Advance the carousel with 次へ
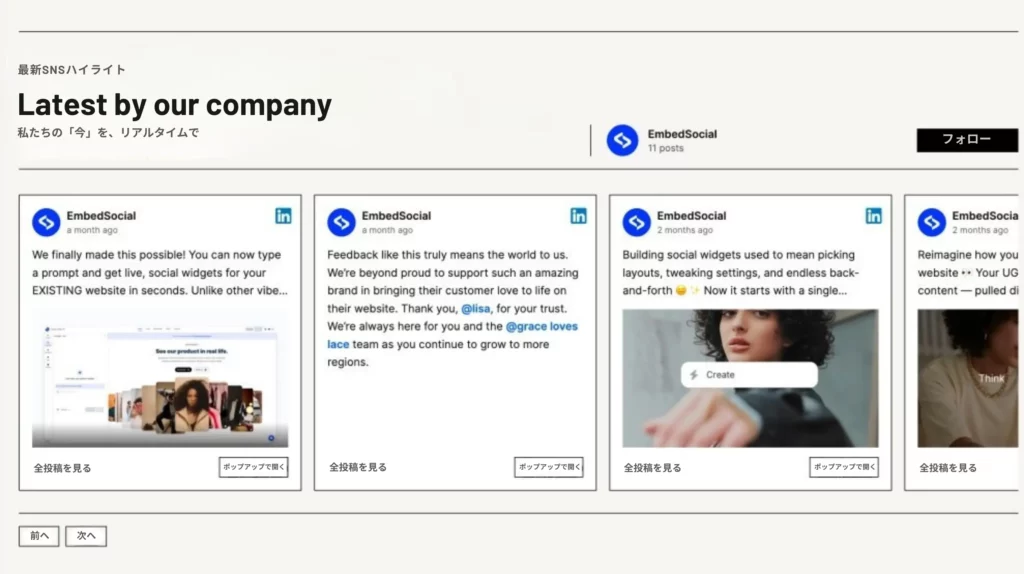 tap(86, 536)
